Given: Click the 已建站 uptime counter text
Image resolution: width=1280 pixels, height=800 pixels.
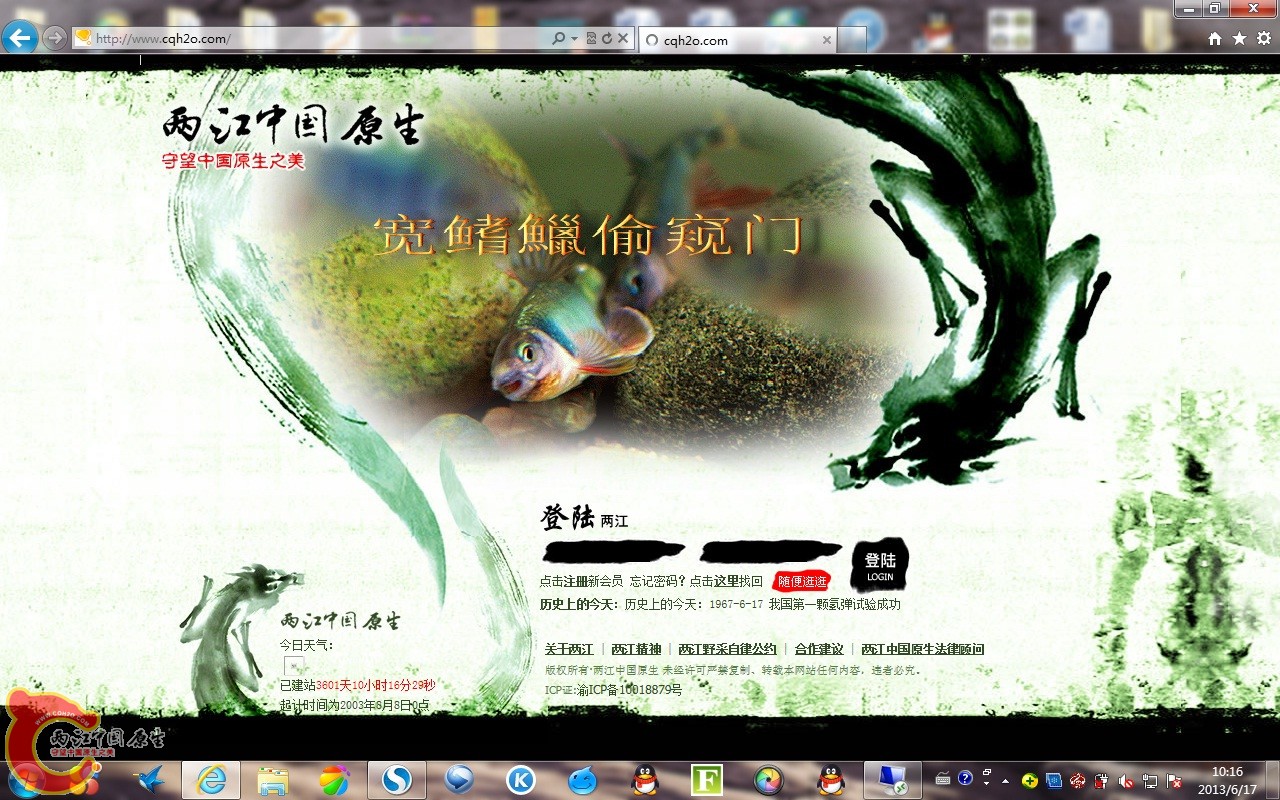Looking at the screenshot, I should [x=357, y=686].
